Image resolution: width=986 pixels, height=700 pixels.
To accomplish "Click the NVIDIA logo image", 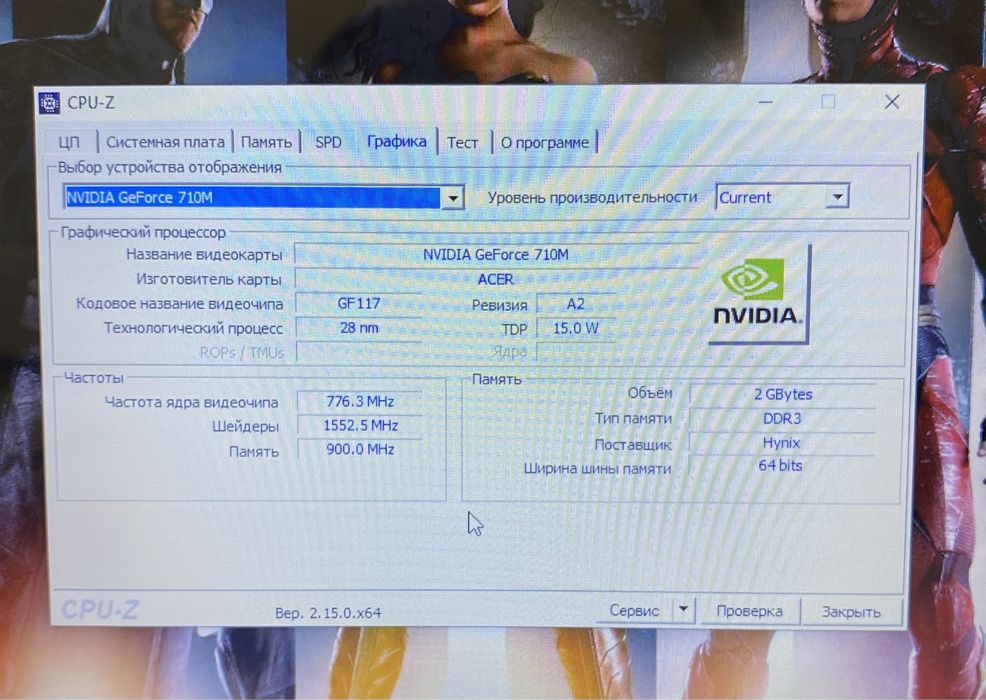I will click(x=759, y=294).
